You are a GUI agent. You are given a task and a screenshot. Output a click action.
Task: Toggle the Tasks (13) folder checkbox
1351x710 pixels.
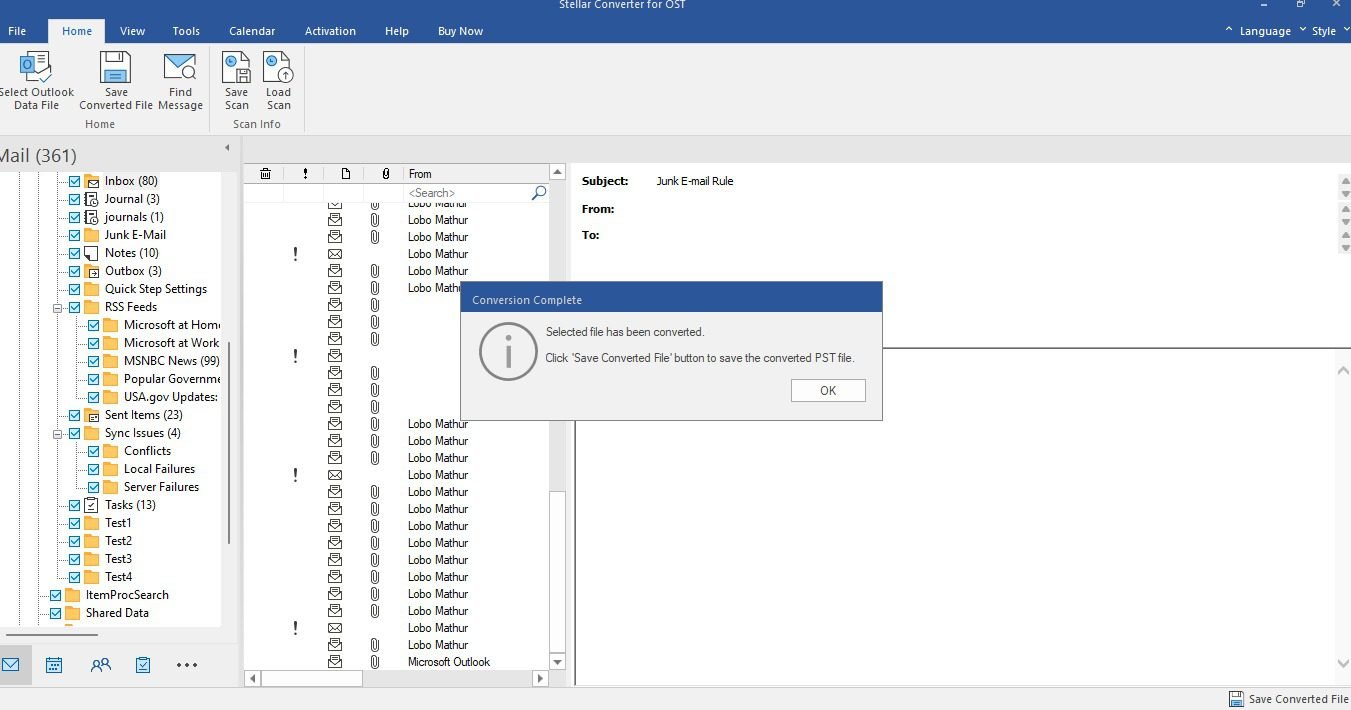74,505
